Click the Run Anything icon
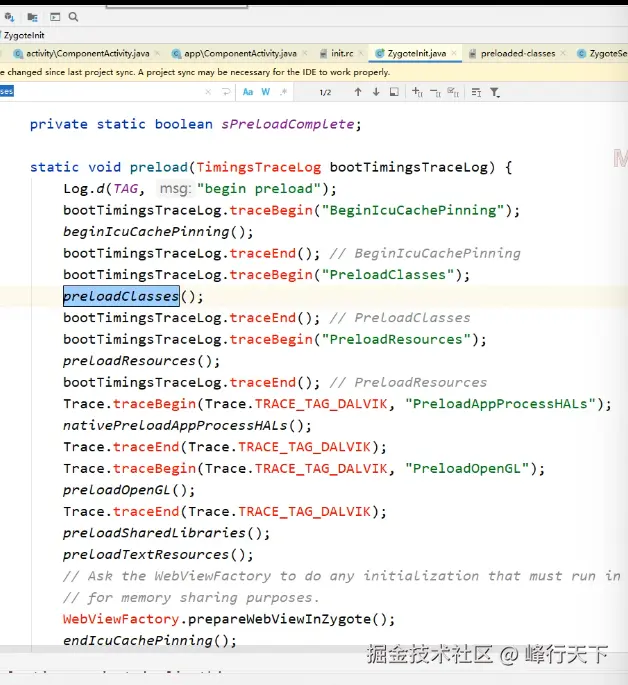 (x=55, y=17)
